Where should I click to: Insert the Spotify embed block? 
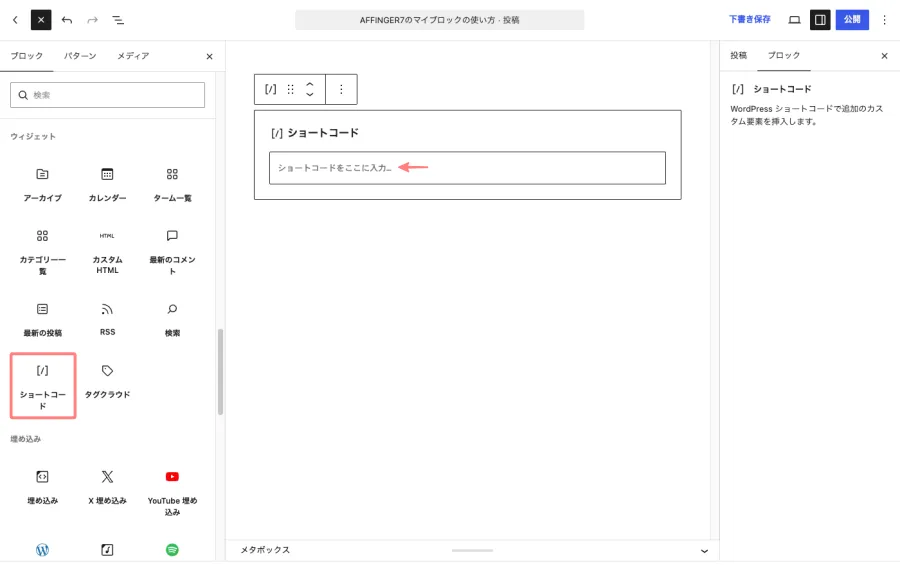[172, 549]
